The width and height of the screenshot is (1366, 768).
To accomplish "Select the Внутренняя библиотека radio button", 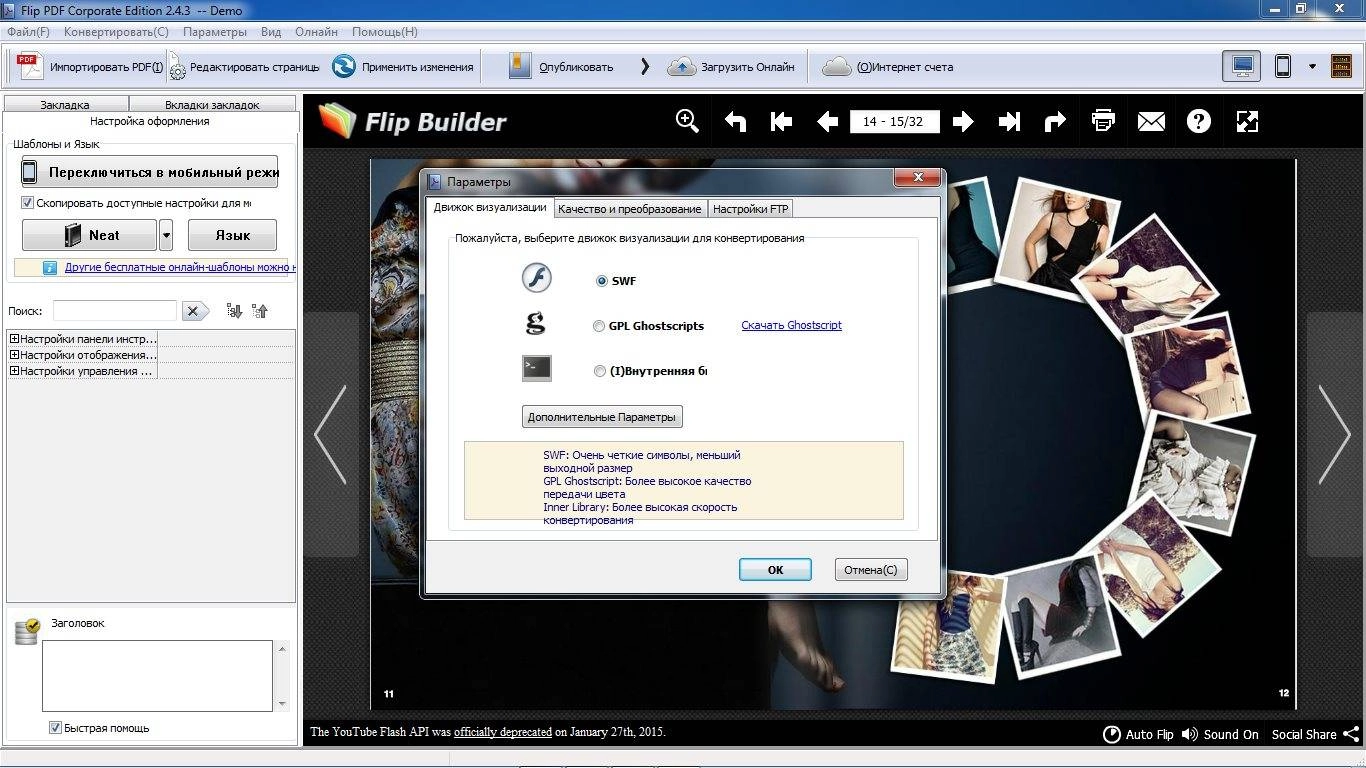I will 600,371.
